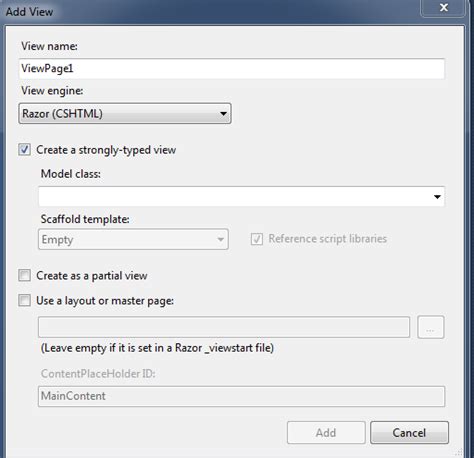Viewport: 474px width, 458px height.
Task: Click the "ContentPlaceHolder ID:" label
Action: click(x=98, y=374)
